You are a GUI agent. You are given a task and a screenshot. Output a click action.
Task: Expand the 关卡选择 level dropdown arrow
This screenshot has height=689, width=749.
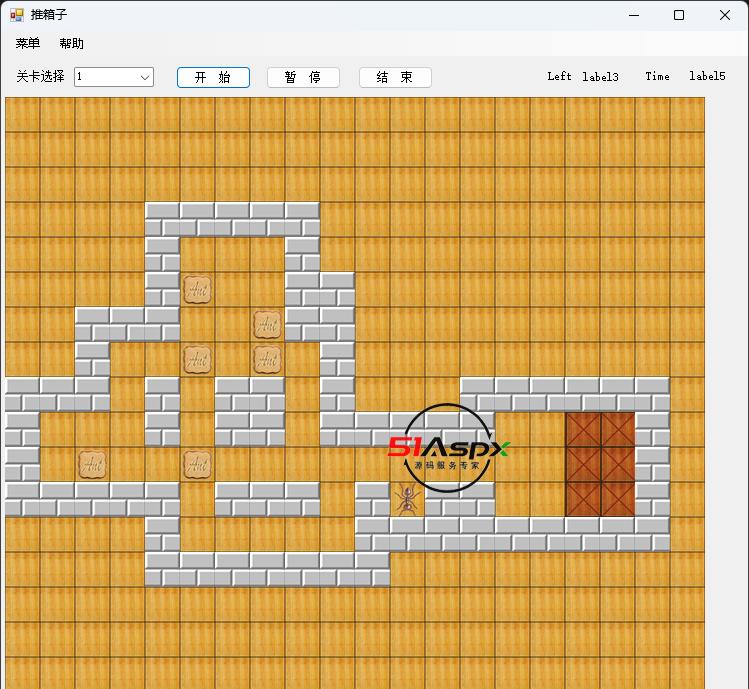click(x=144, y=77)
